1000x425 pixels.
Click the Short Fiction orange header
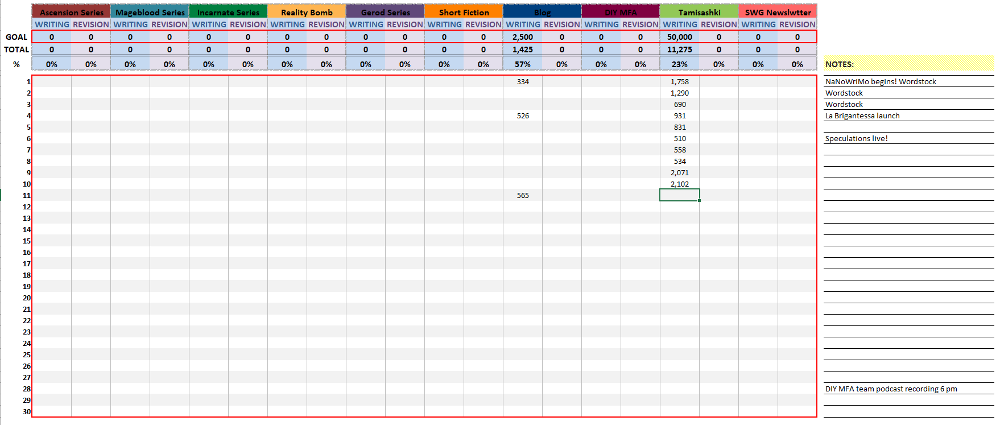(463, 11)
